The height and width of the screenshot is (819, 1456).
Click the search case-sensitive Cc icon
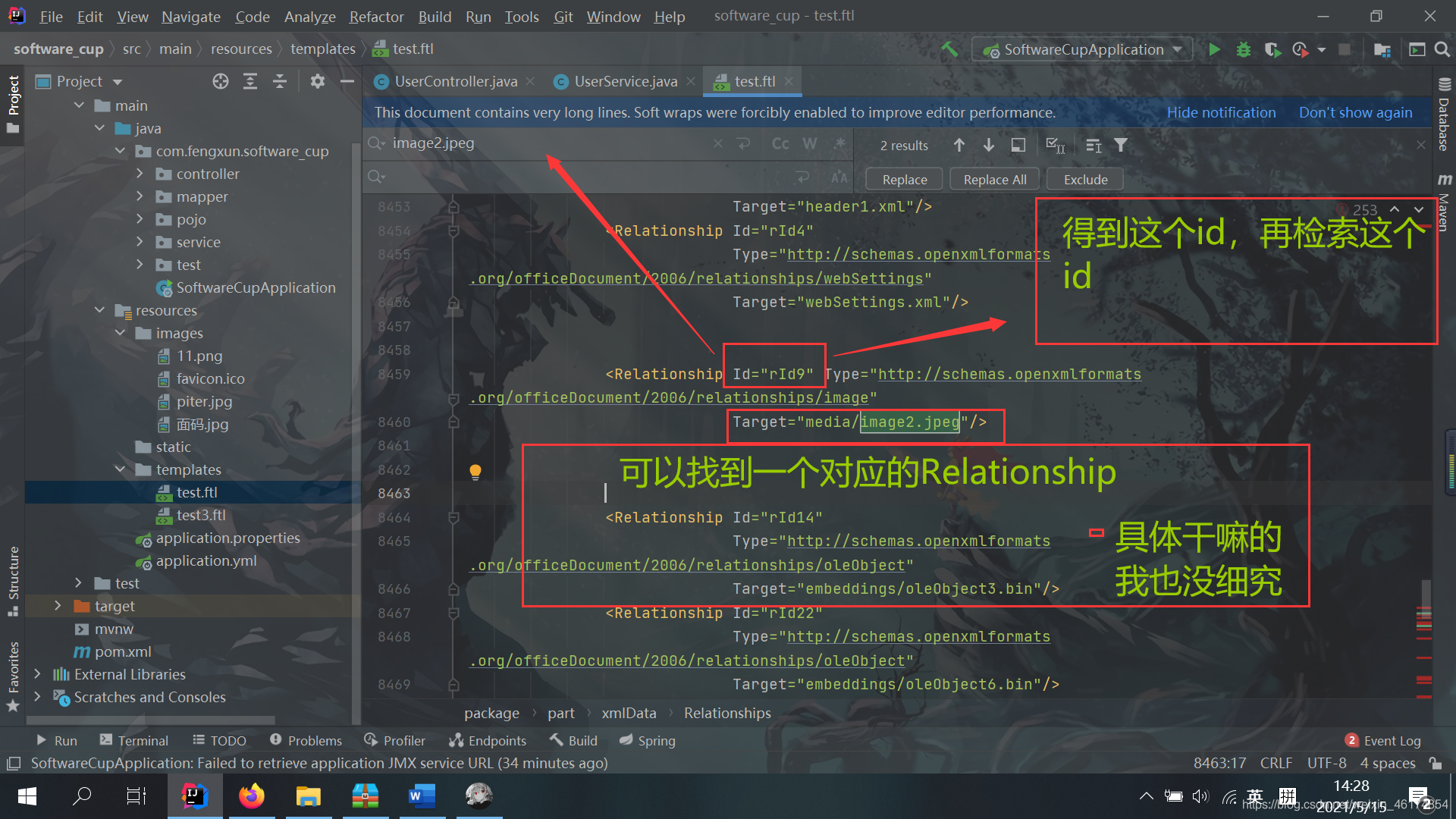[x=780, y=144]
